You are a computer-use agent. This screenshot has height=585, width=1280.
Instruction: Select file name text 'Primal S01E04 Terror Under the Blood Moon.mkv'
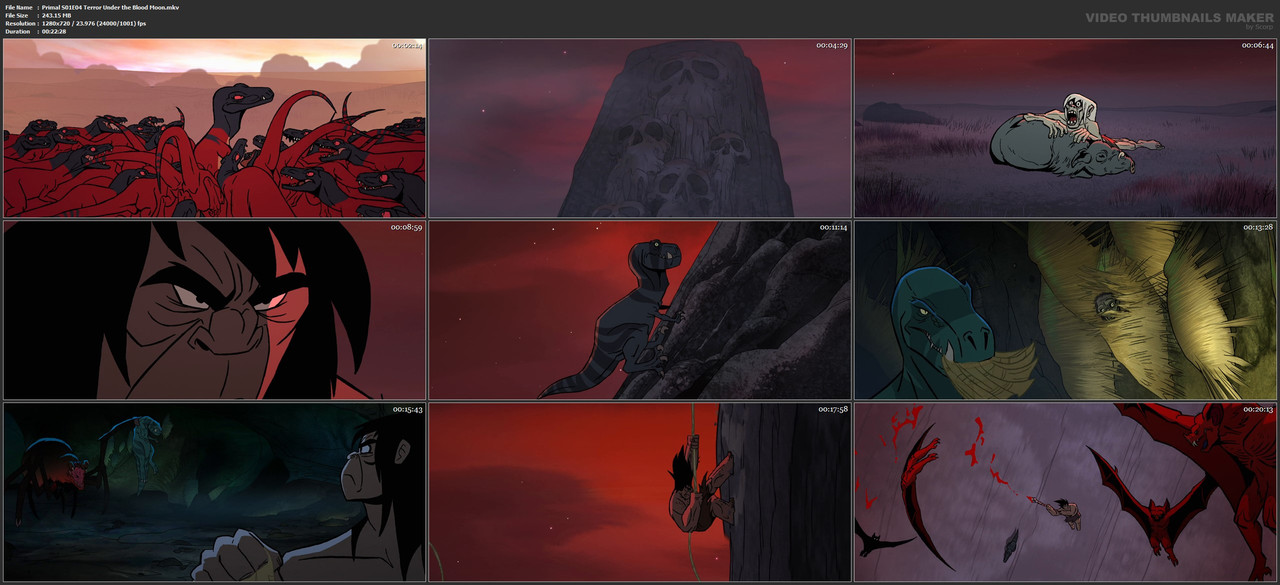tap(110, 7)
